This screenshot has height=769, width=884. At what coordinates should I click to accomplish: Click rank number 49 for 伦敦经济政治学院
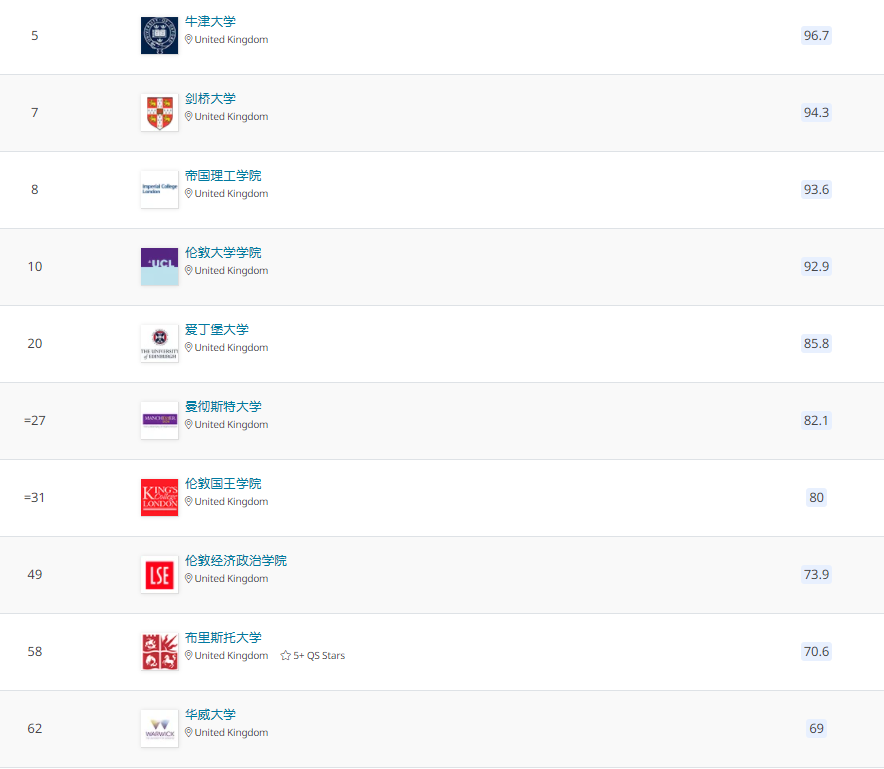35,574
